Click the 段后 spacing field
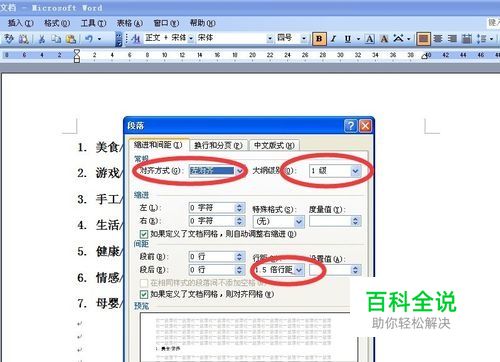 pyautogui.click(x=212, y=270)
